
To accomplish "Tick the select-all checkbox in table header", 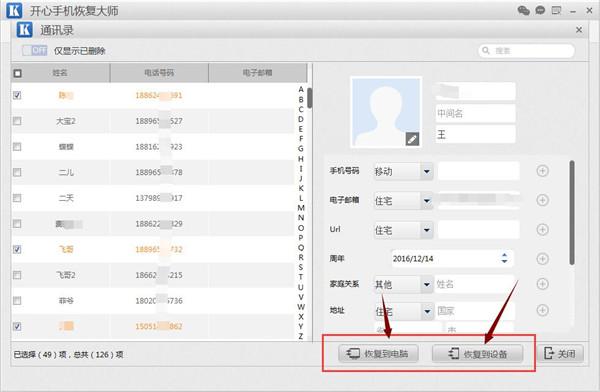I will 18,73.
